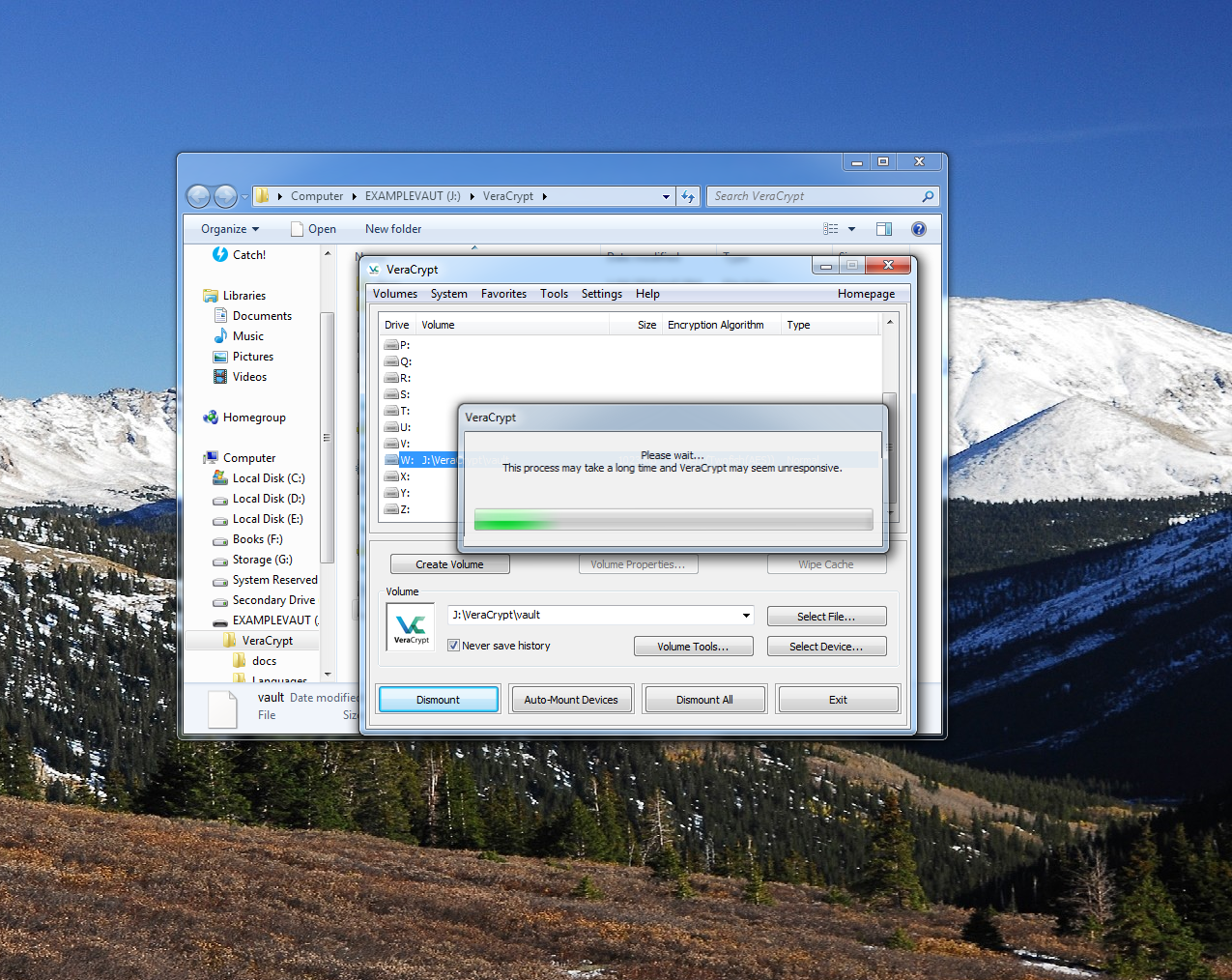
Task: Open Local Disk (E:) in sidebar
Action: click(x=258, y=519)
